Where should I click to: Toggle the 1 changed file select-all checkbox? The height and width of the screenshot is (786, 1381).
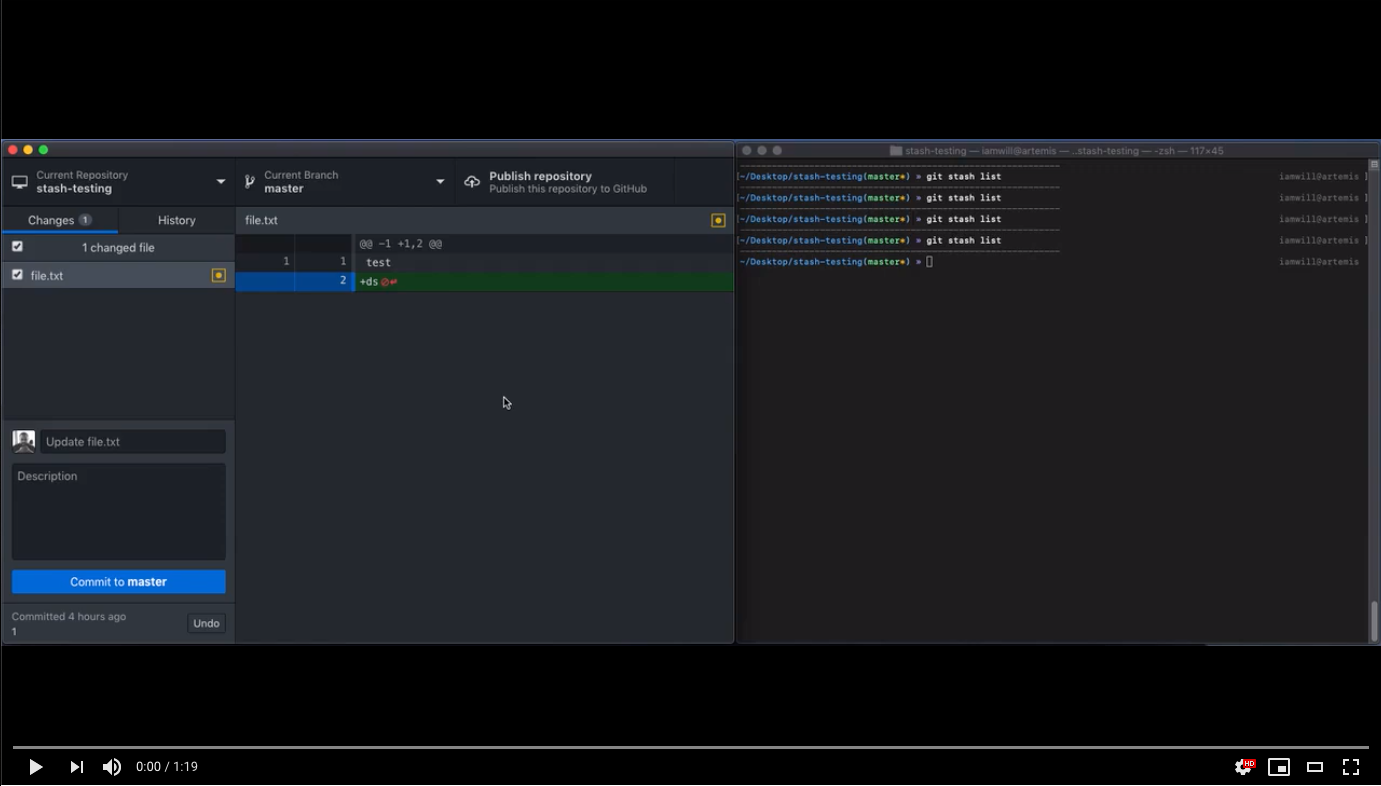pos(16,246)
